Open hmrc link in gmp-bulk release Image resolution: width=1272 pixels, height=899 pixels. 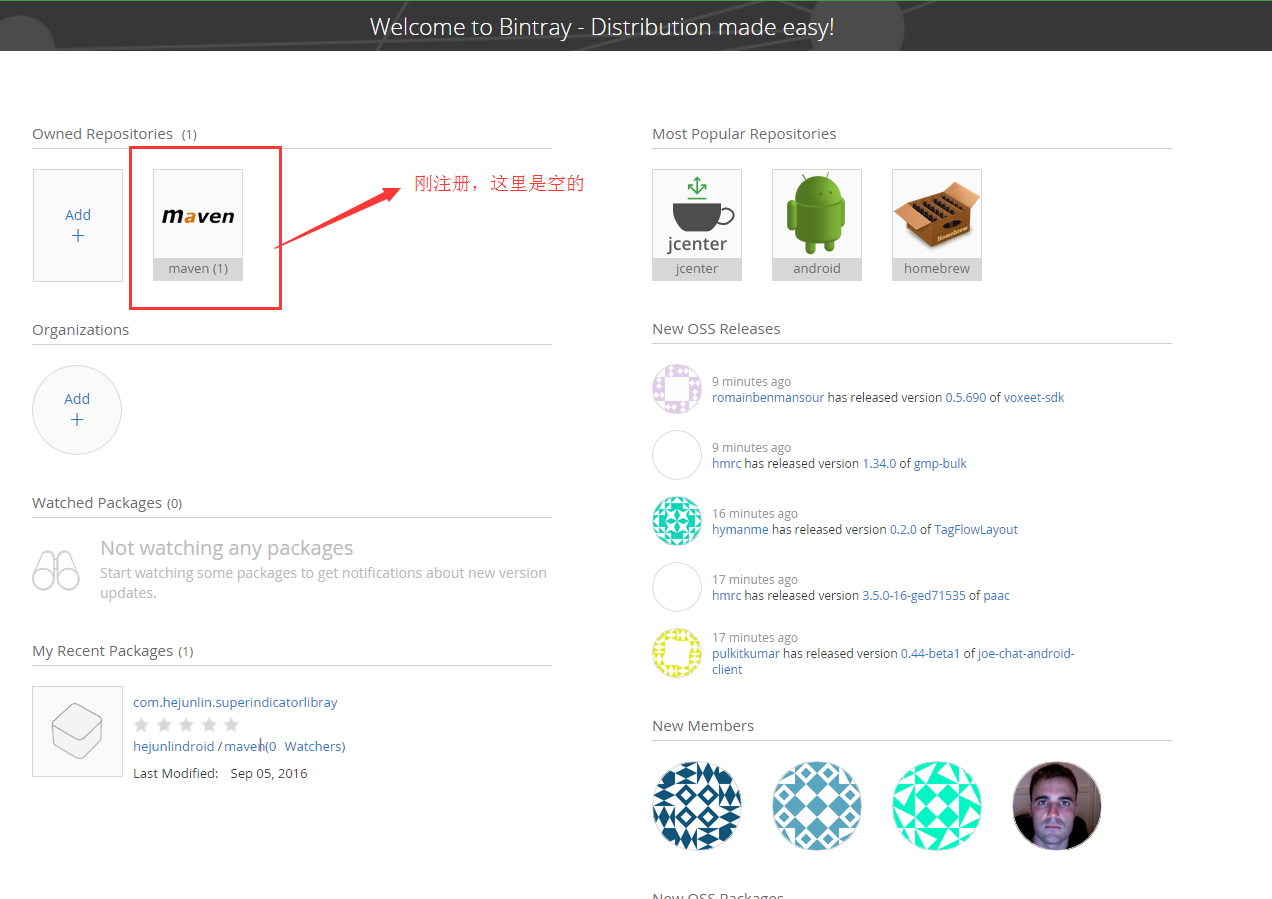726,463
